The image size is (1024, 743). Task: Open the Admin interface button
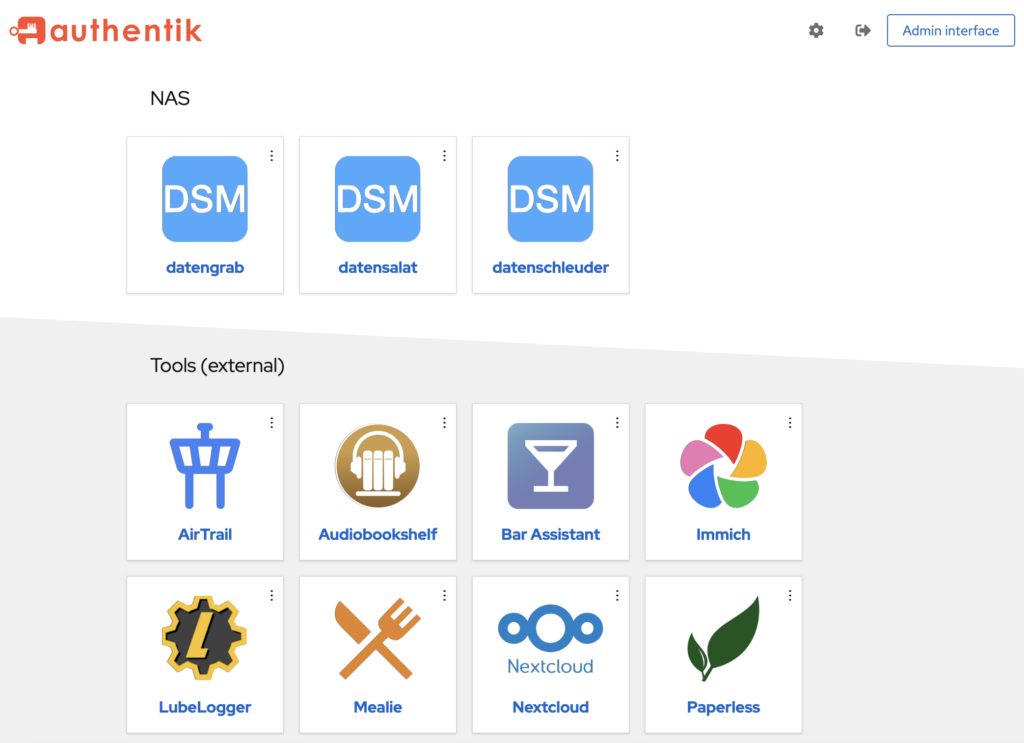tap(950, 31)
